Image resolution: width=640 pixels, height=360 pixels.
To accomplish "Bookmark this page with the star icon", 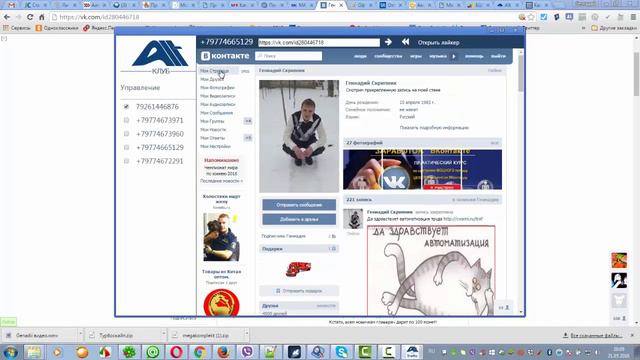I will point(531,17).
